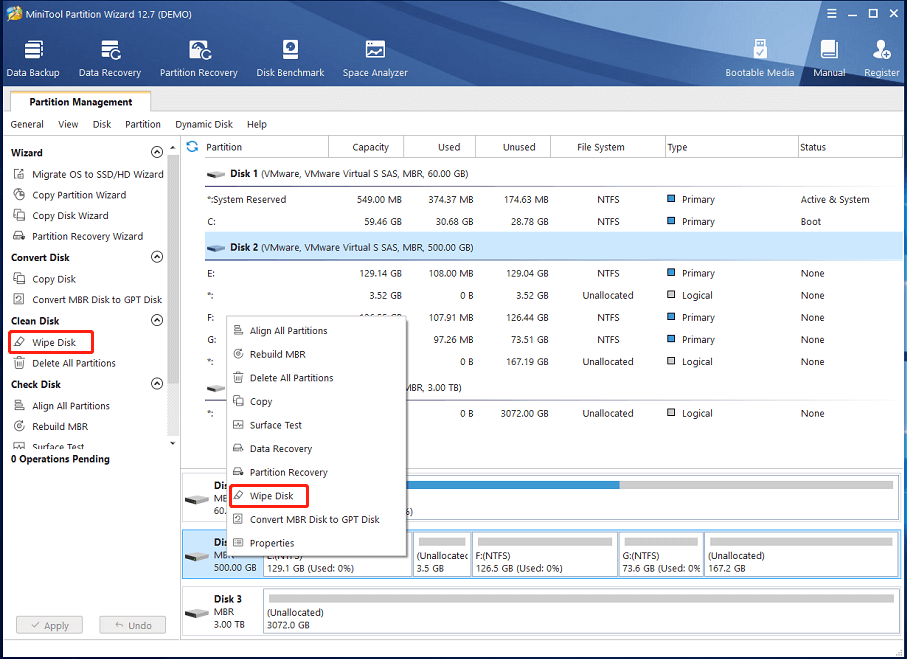Select the Disk 3 icon in the disk map

(197, 612)
